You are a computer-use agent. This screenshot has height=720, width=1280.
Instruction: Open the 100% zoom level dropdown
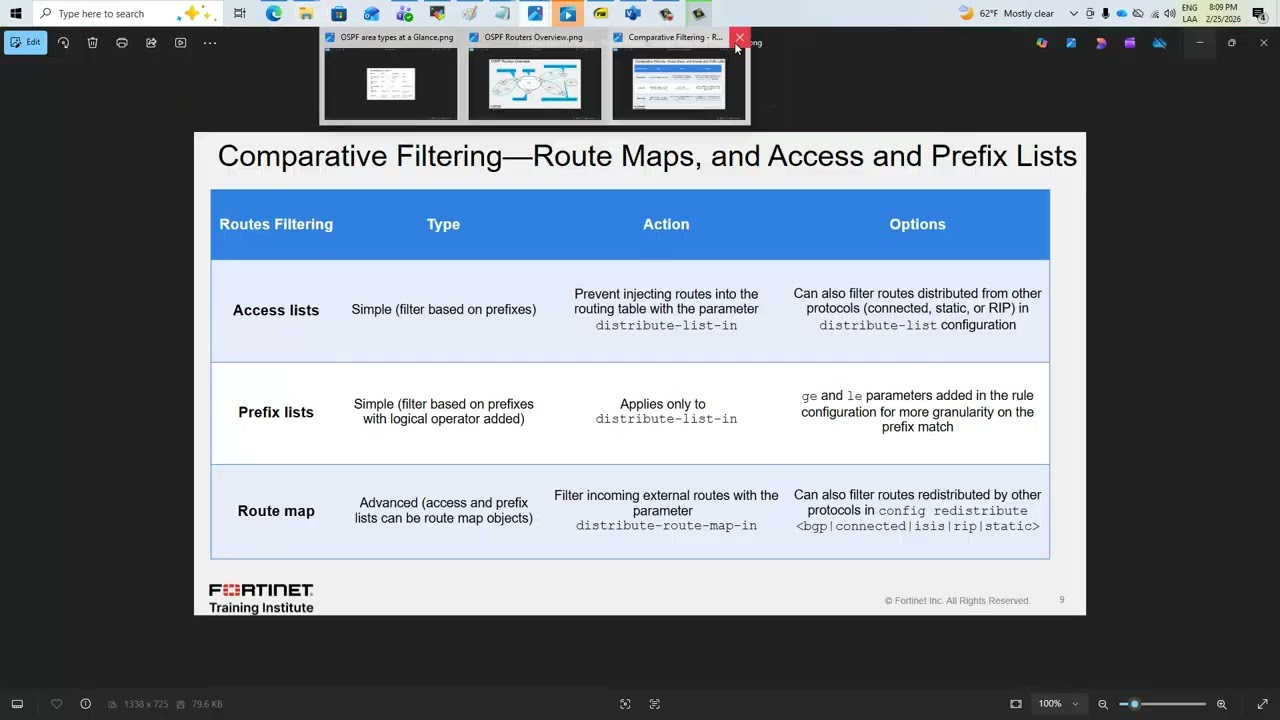pyautogui.click(x=1058, y=704)
